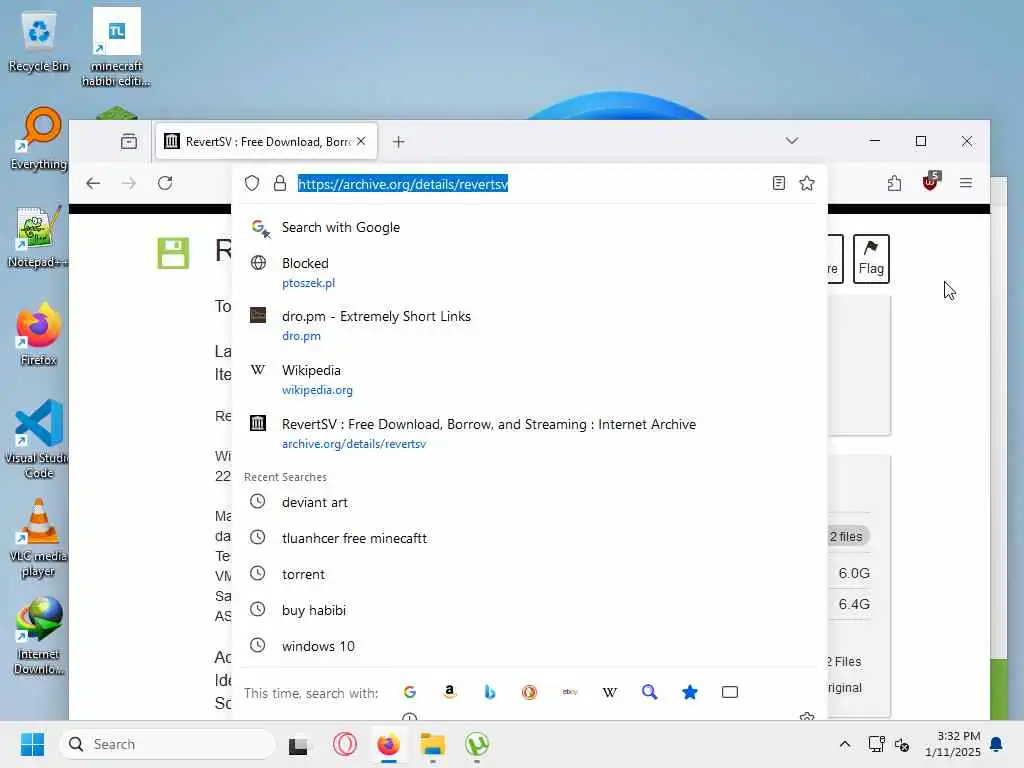
Task: Search this time with Amazon icon
Action: (449, 692)
